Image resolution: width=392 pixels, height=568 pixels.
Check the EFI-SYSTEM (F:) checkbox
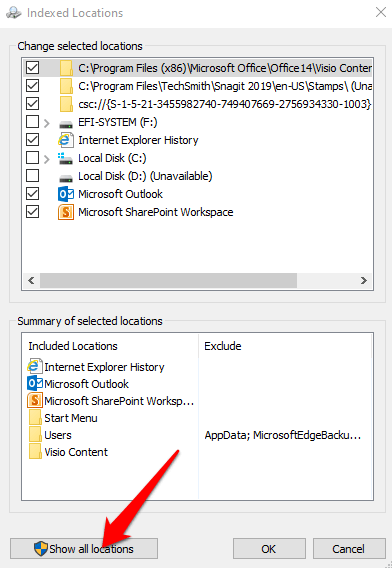(x=33, y=122)
